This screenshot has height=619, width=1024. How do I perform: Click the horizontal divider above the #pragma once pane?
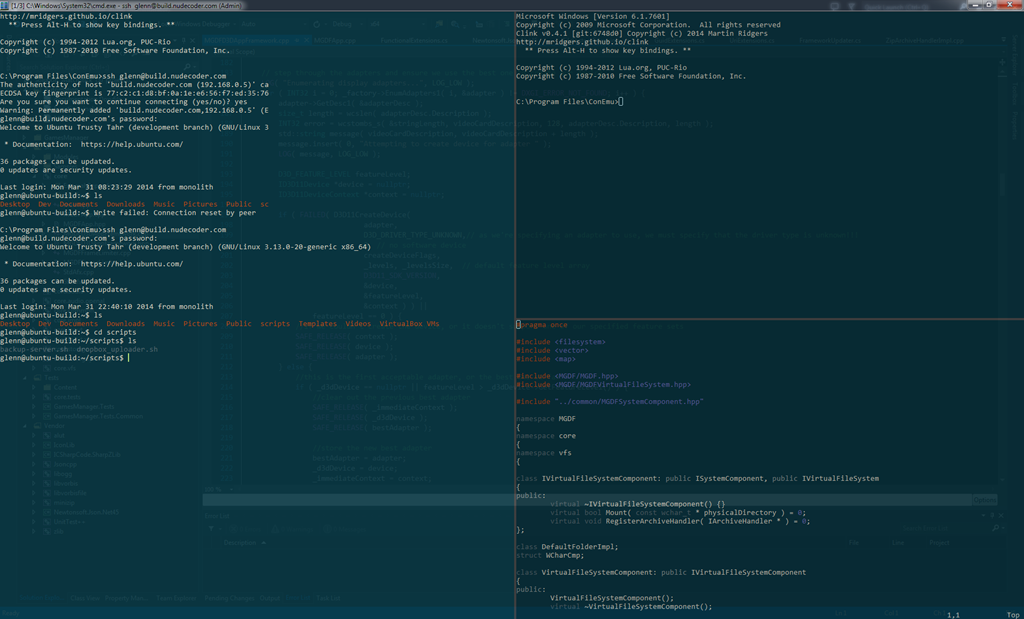(x=769, y=319)
